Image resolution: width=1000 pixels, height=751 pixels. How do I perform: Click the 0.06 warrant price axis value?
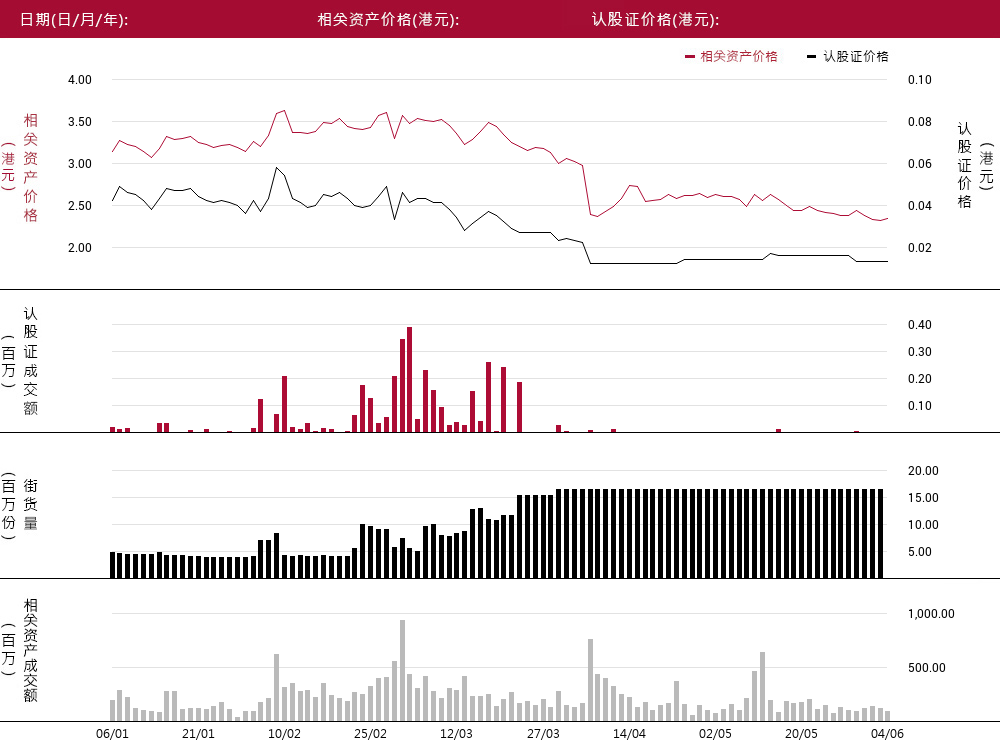tap(920, 164)
